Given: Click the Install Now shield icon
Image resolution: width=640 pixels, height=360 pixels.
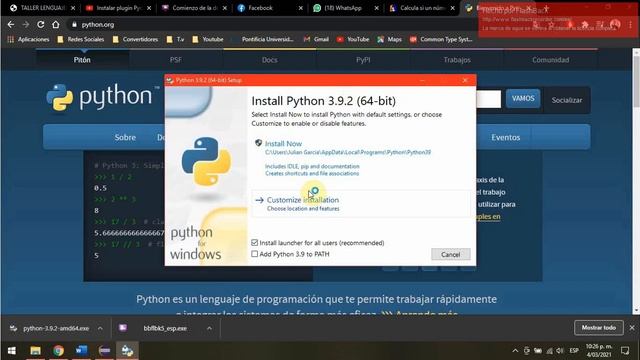Looking at the screenshot, I should pyautogui.click(x=258, y=143).
